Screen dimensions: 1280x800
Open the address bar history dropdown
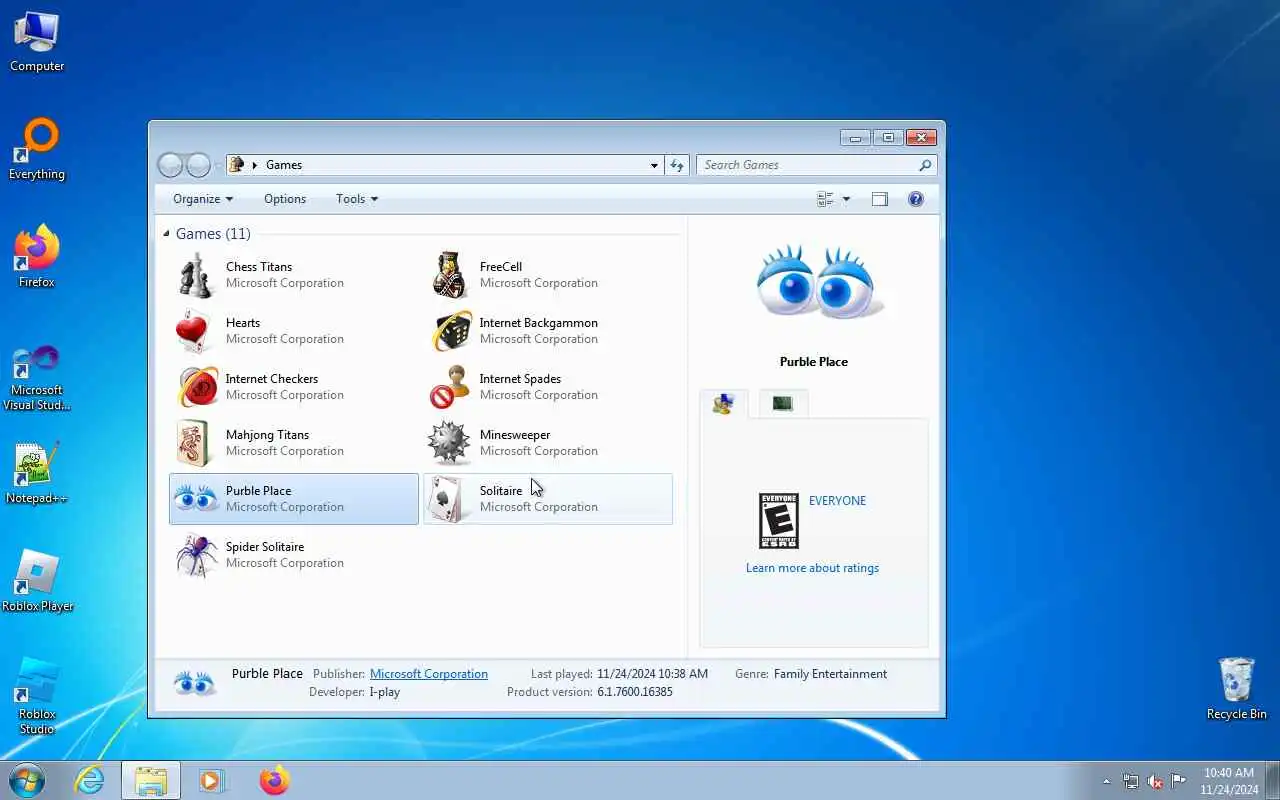pyautogui.click(x=654, y=165)
